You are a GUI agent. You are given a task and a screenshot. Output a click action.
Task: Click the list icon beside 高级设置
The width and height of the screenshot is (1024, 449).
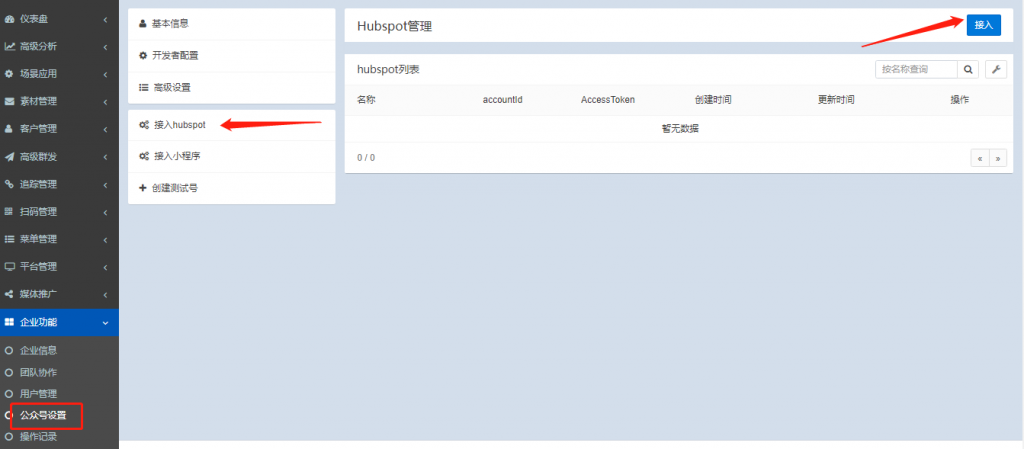143,87
